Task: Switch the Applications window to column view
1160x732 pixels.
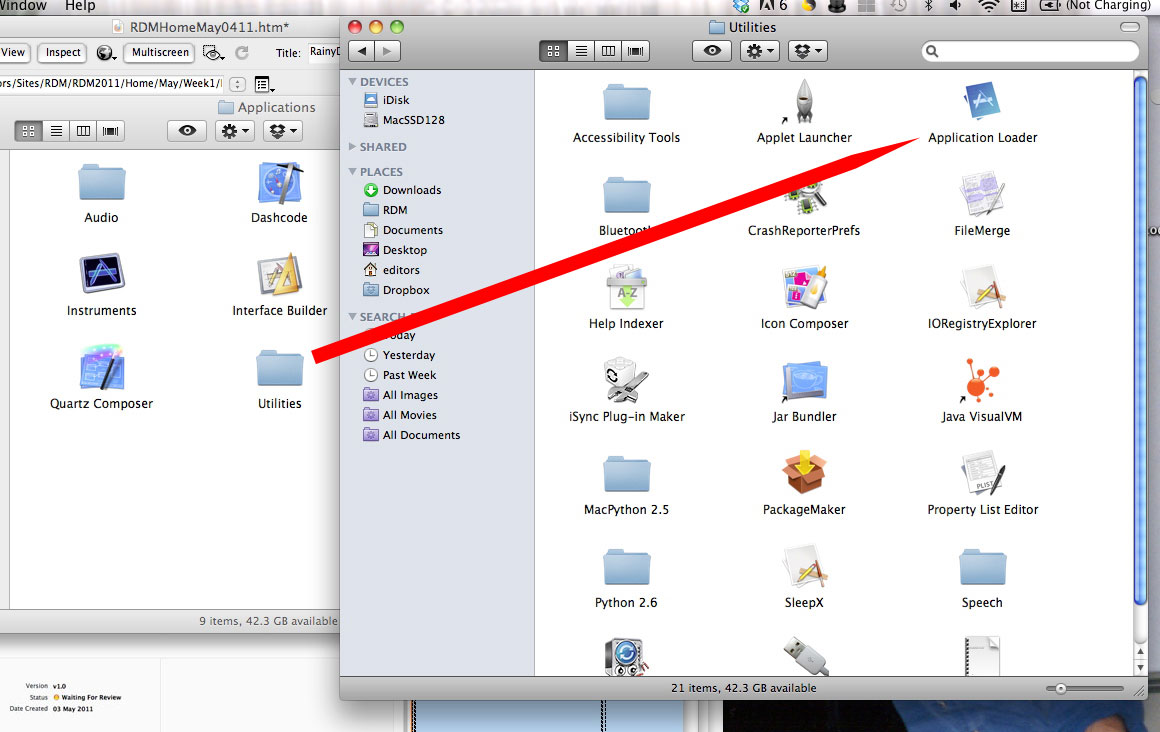Action: click(x=84, y=131)
